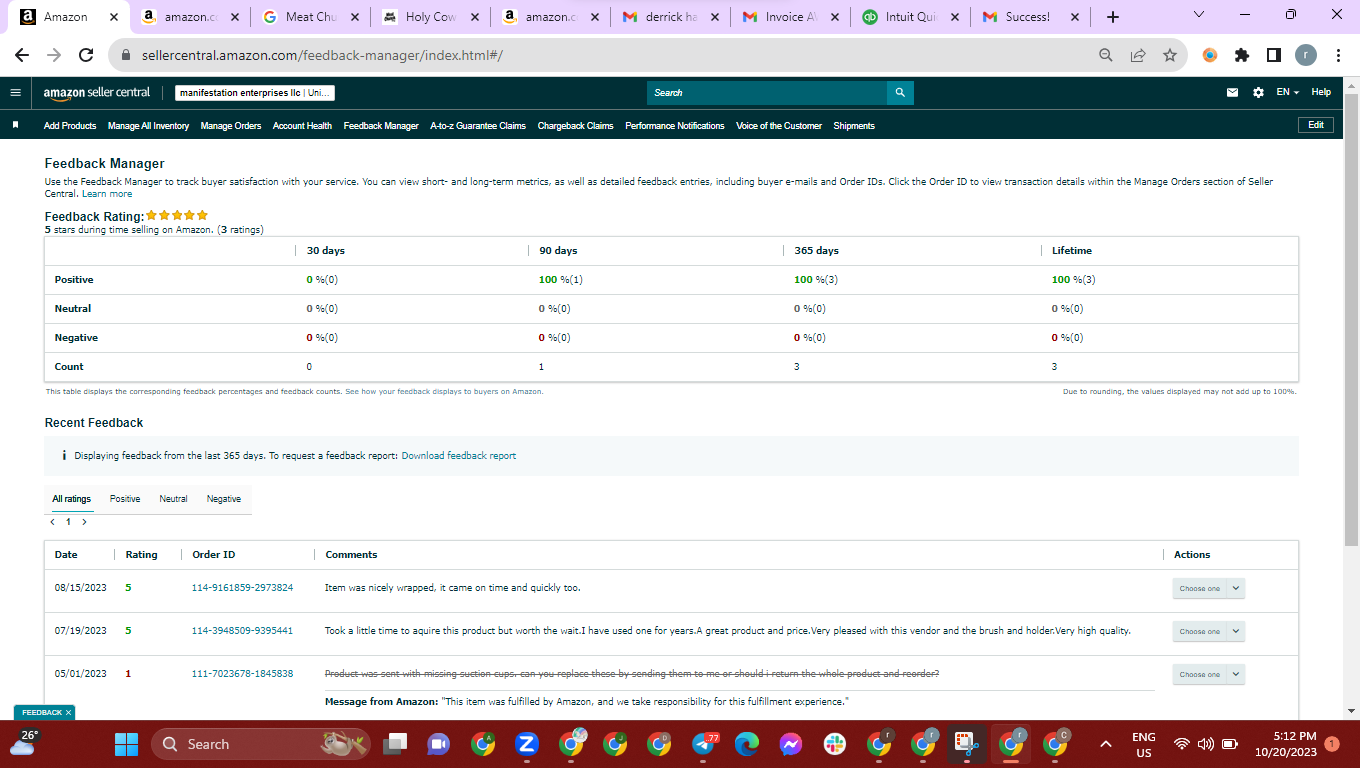Open the Manage Orders menu item
Viewport: 1360px width, 768px height.
coord(231,126)
